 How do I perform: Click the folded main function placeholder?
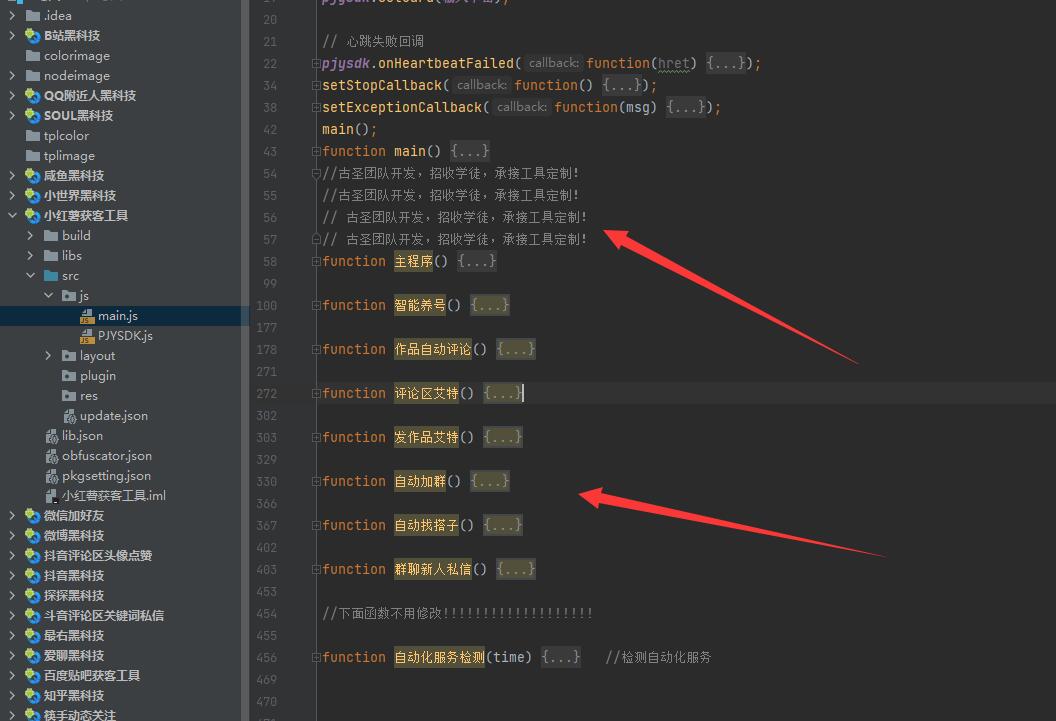pos(470,151)
